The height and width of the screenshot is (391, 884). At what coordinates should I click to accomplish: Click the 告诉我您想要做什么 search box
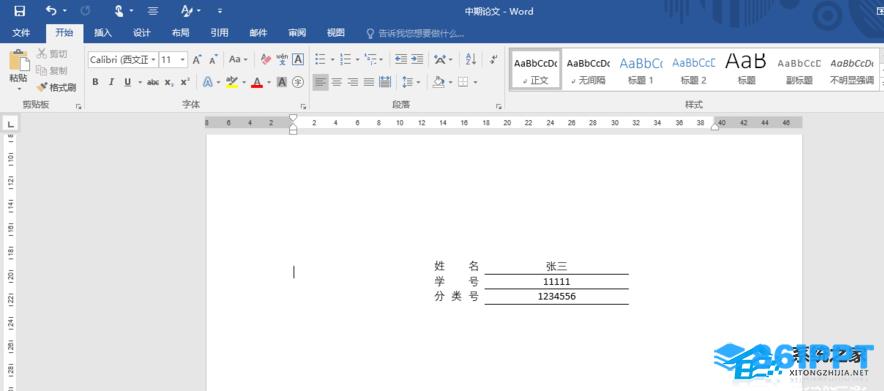point(415,33)
